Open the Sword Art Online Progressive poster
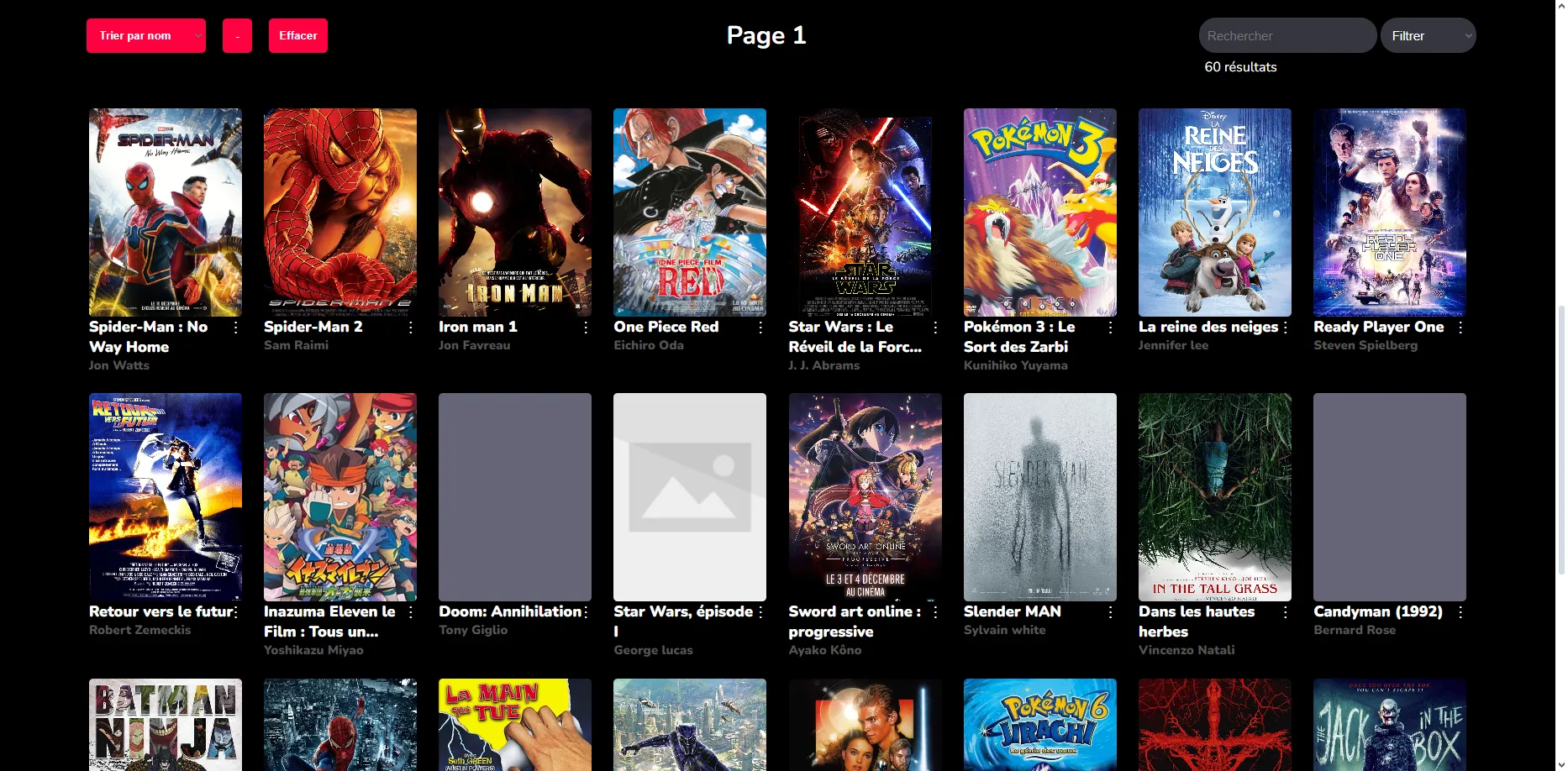Viewport: 1568px width, 771px height. click(866, 497)
